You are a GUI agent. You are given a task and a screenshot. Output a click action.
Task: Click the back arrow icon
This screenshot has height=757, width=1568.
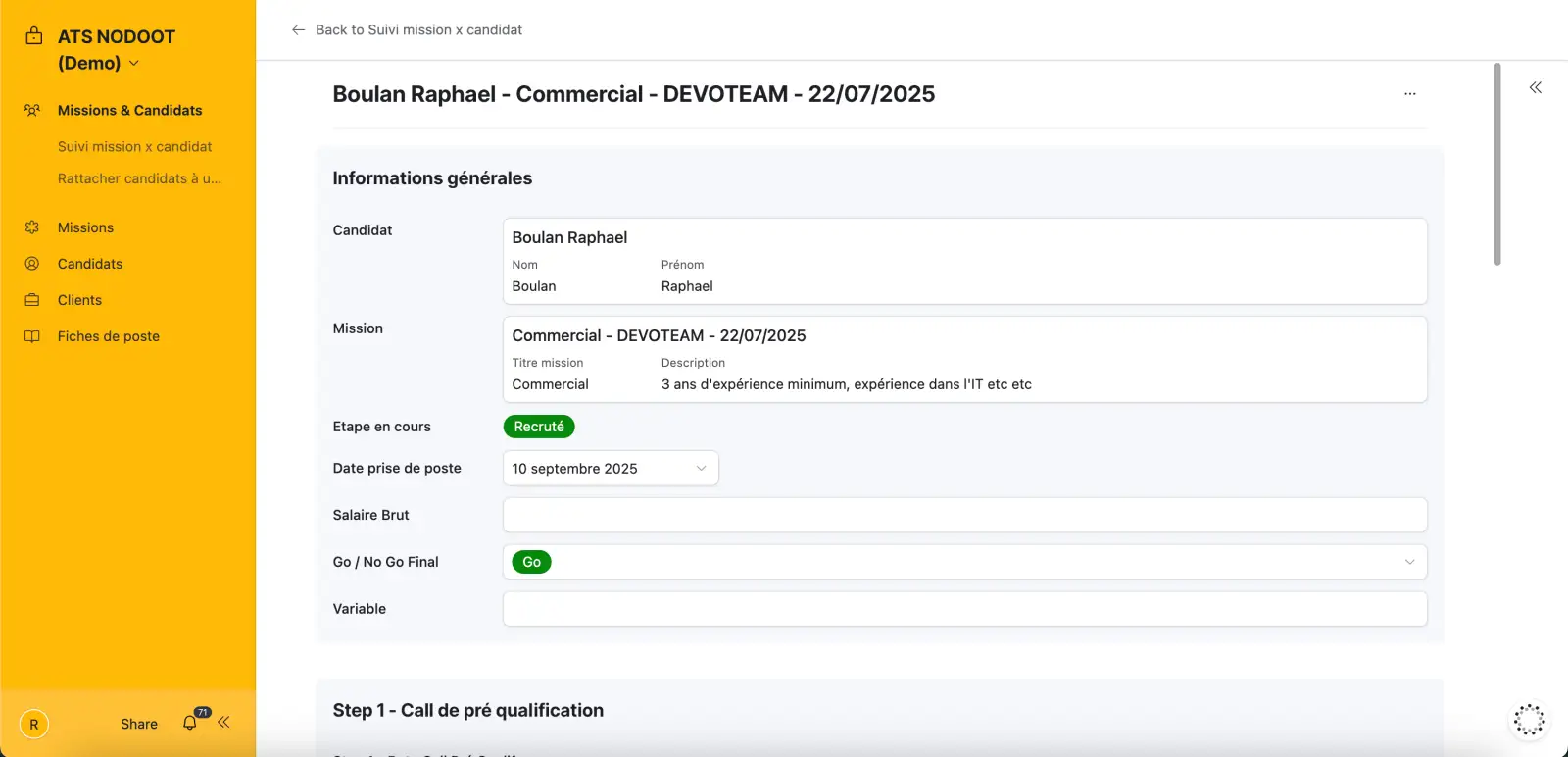pyautogui.click(x=298, y=30)
